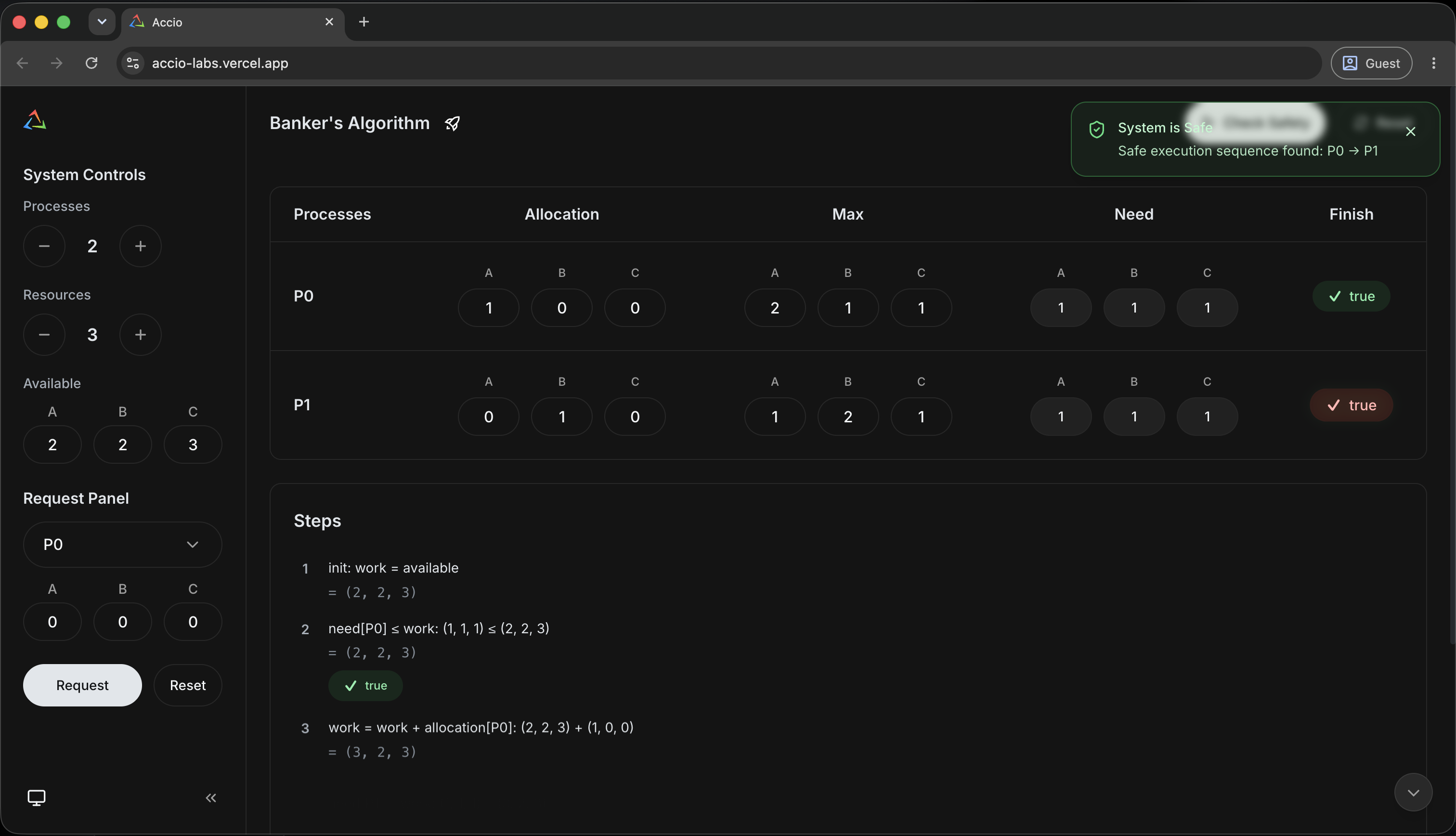Select the Finish column header
1456x836 pixels.
(1352, 214)
